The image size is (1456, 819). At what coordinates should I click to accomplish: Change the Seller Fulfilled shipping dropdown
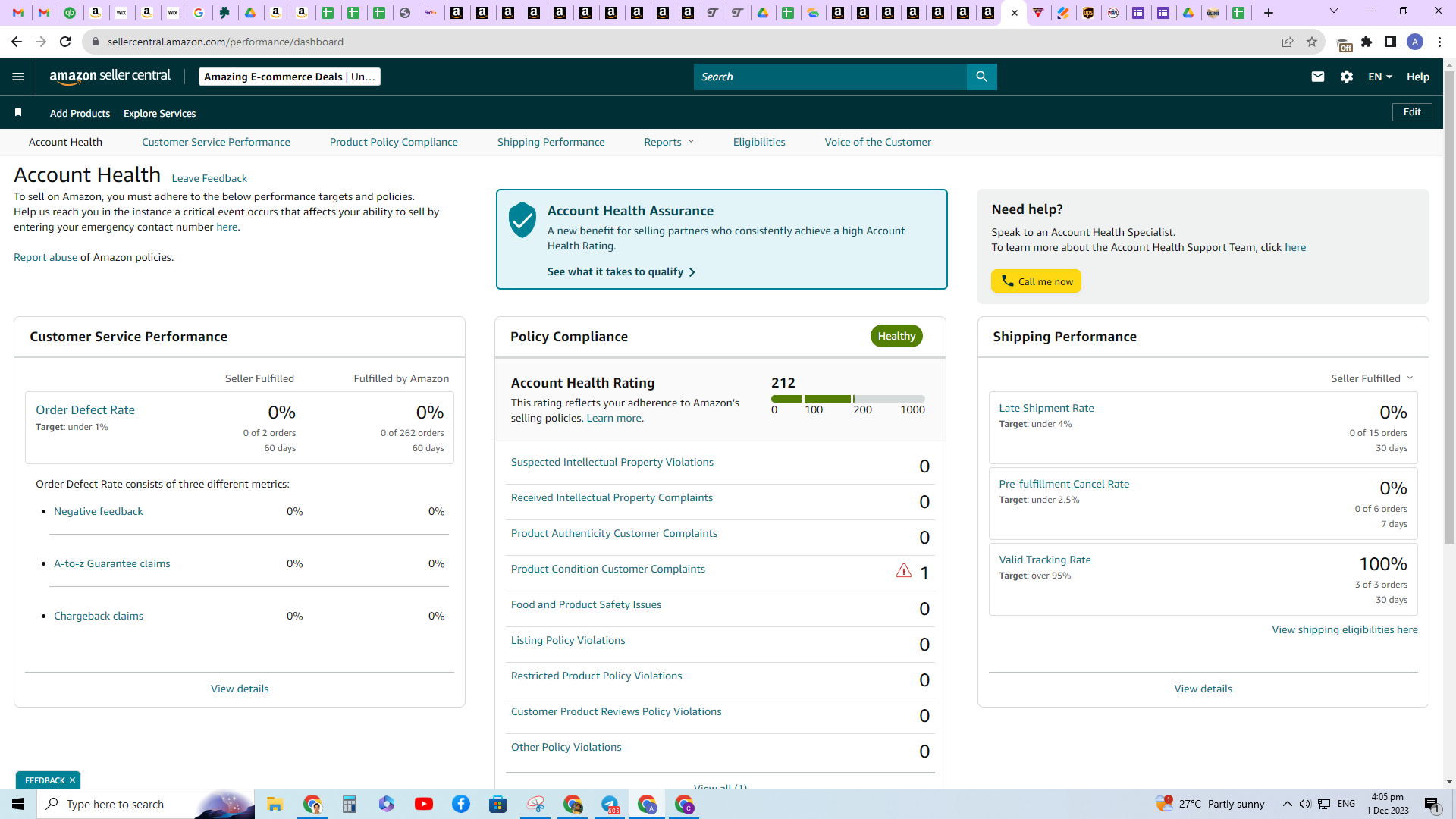pos(1372,378)
